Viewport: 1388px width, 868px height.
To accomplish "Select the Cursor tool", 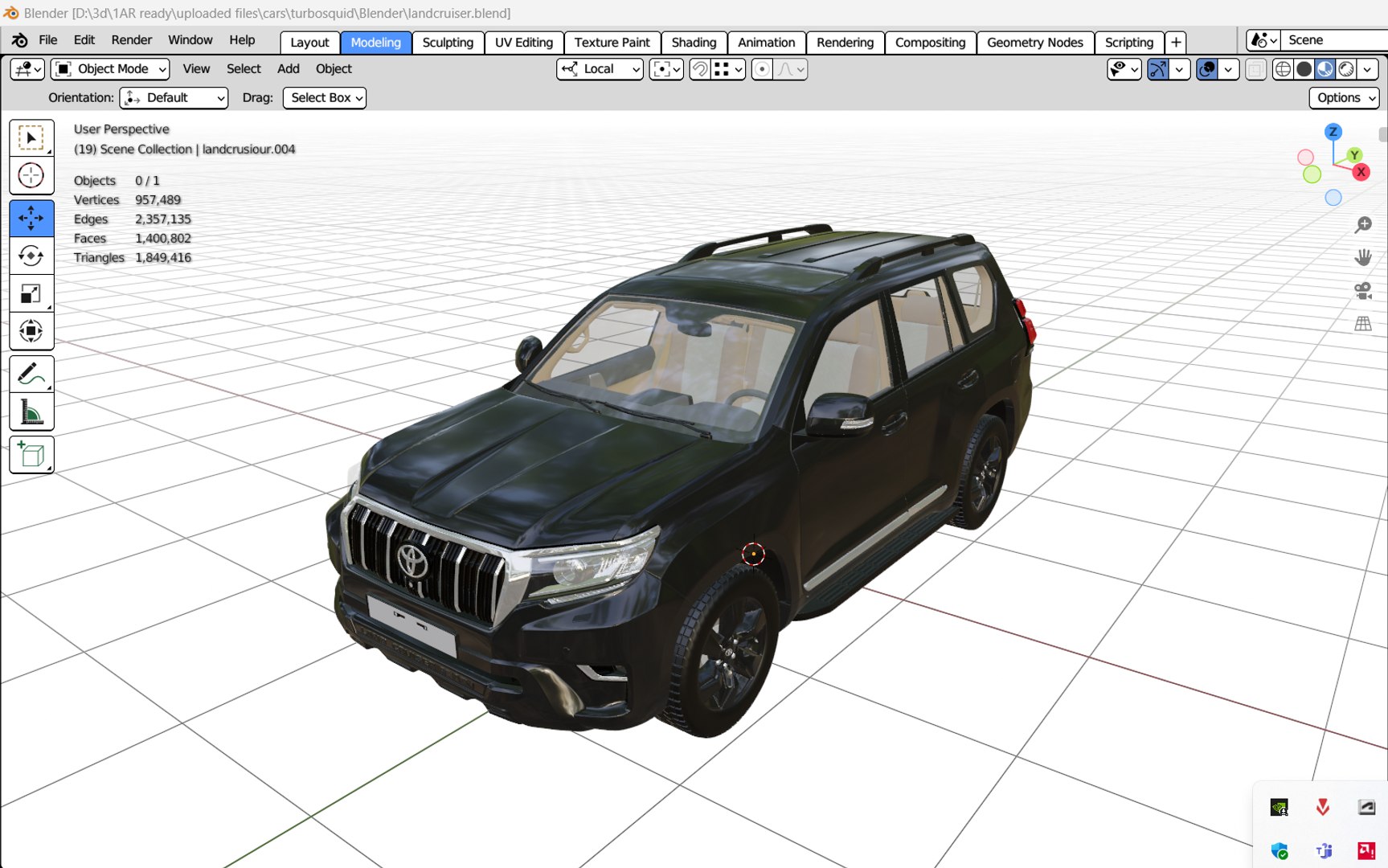I will coord(31,175).
